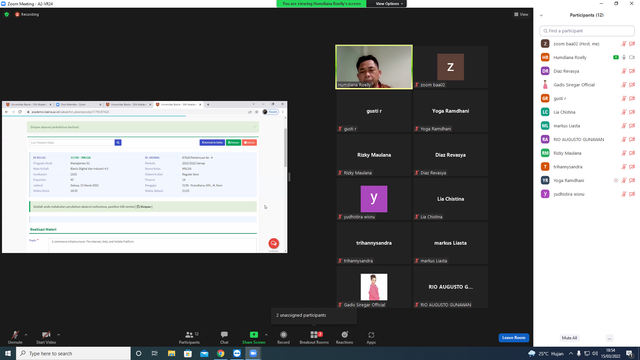Click the Record button
Viewport: 640px width, 360px height.
[283, 337]
